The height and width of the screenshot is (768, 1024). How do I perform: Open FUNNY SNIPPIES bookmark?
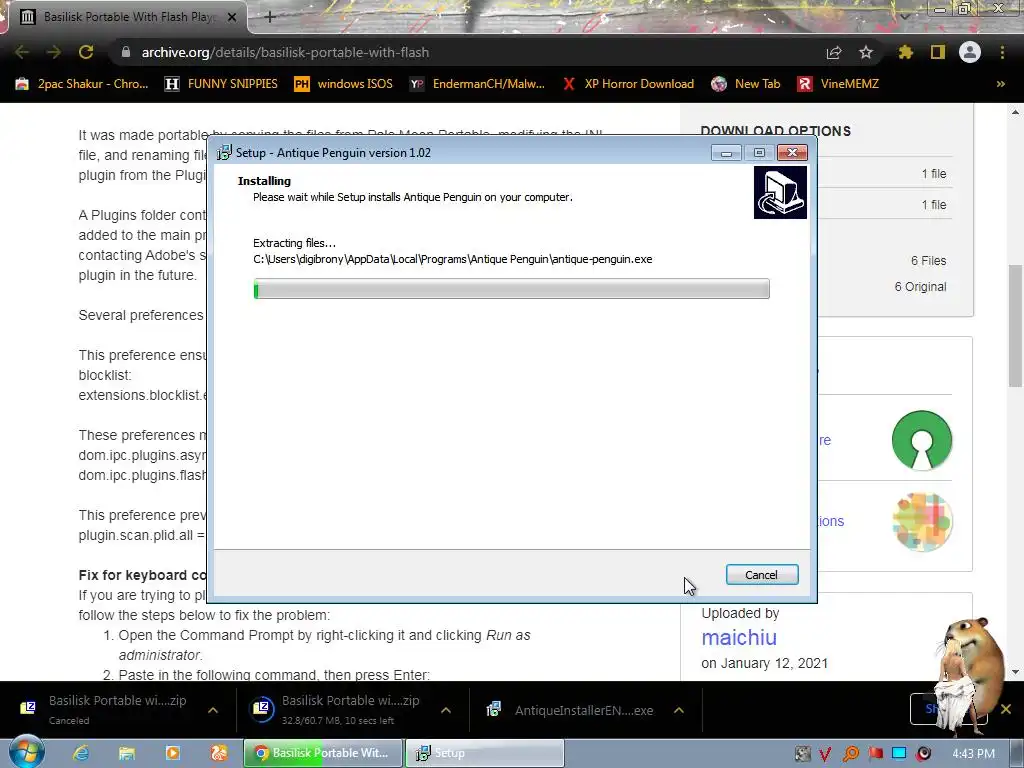221,84
